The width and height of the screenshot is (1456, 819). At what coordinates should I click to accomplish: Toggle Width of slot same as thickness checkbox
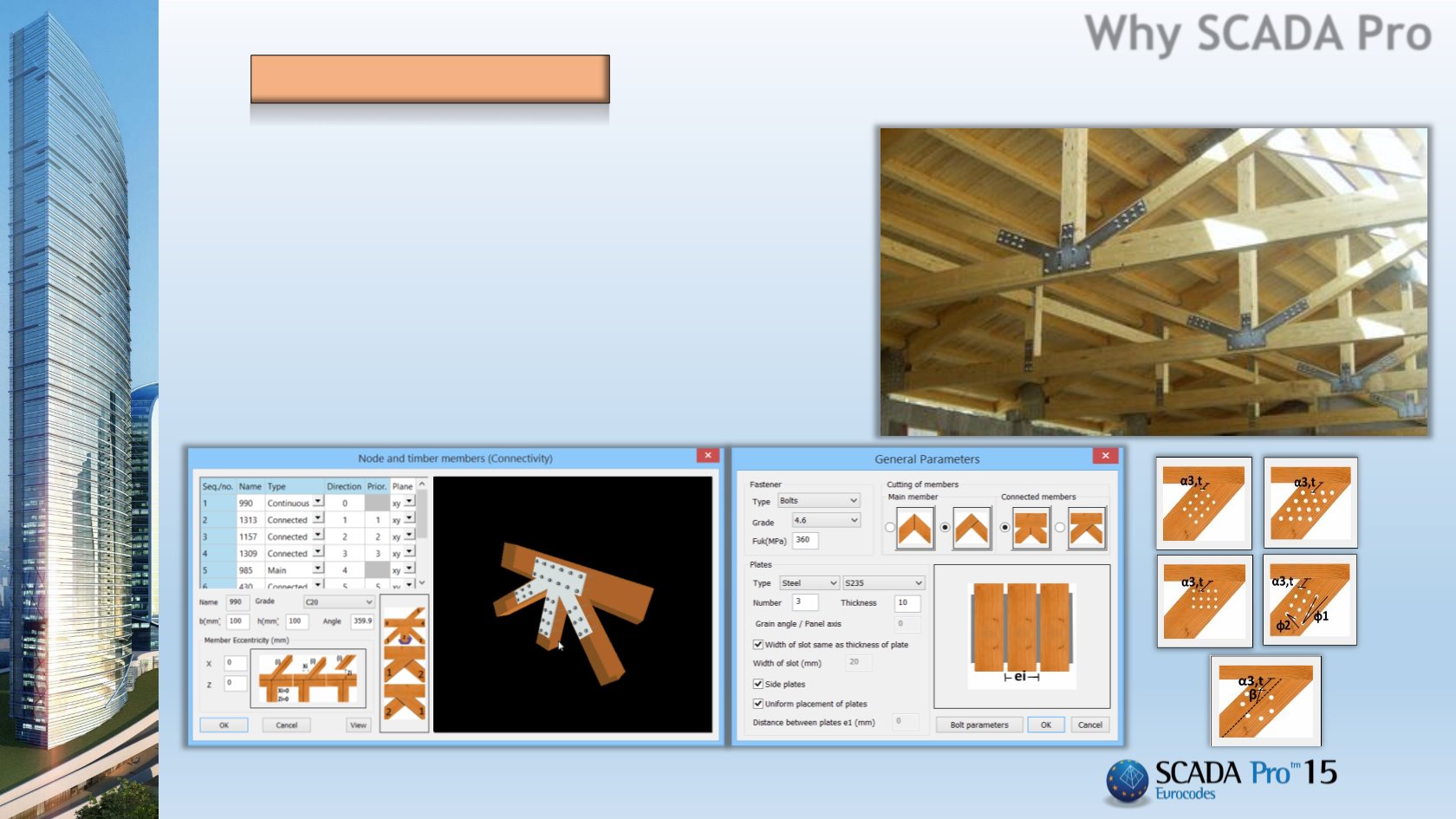pos(758,645)
